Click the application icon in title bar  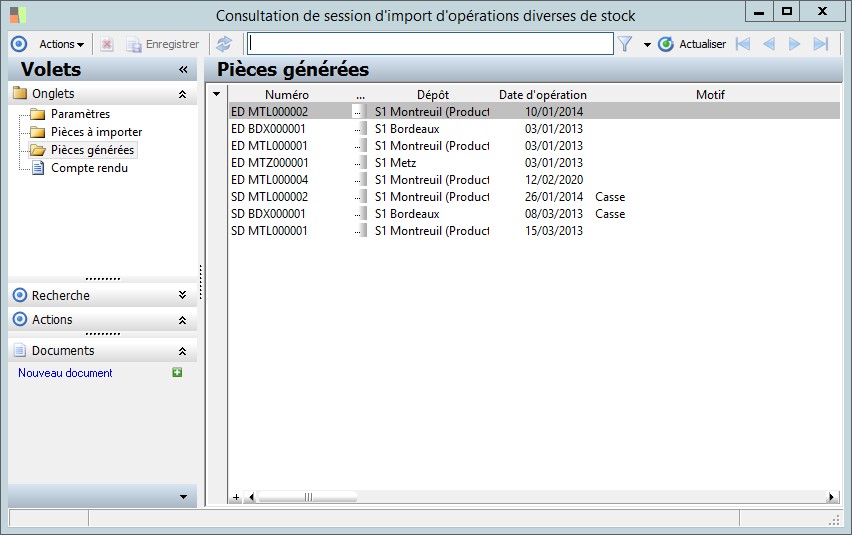18,15
